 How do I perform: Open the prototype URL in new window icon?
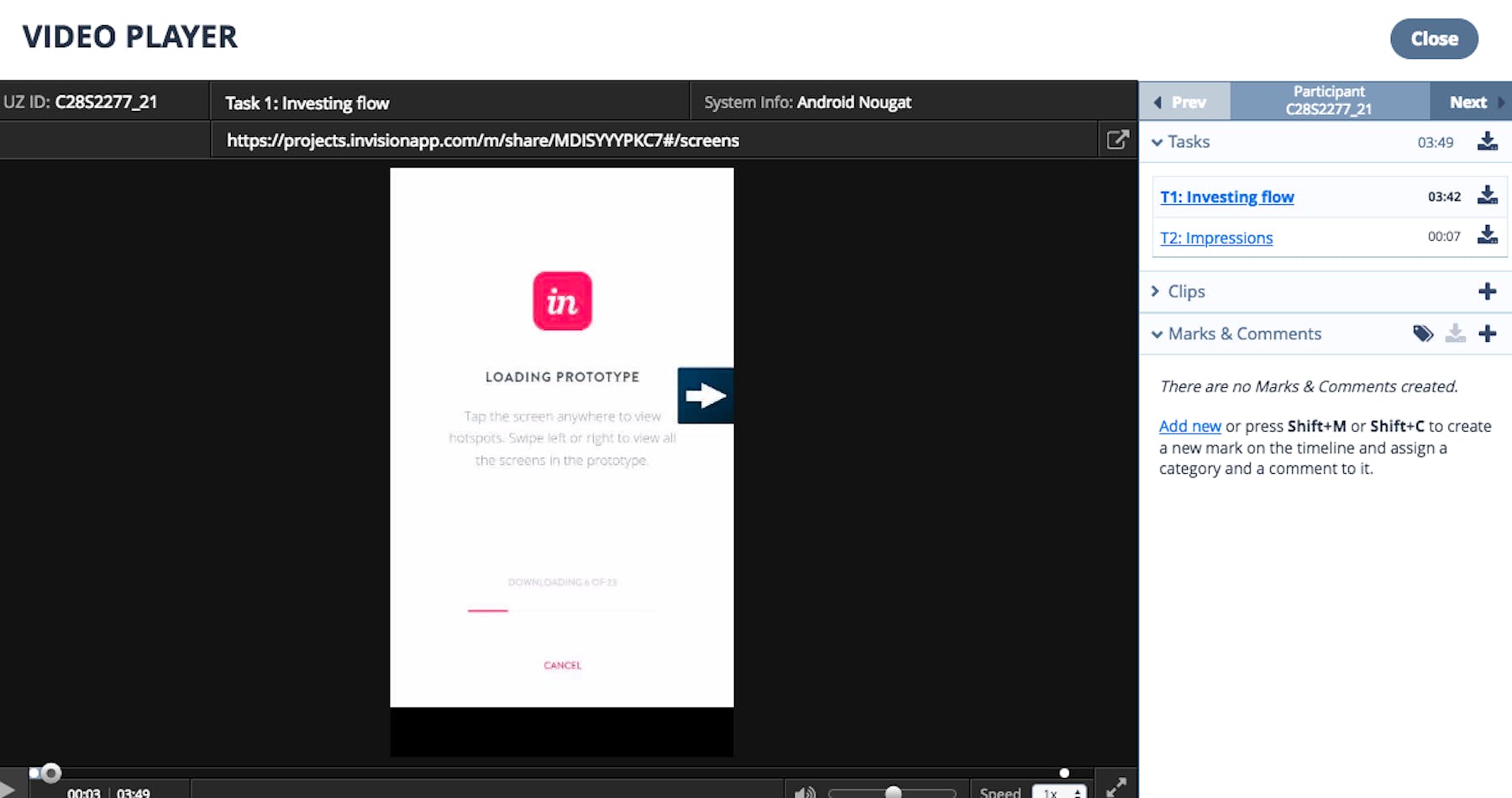[1117, 139]
